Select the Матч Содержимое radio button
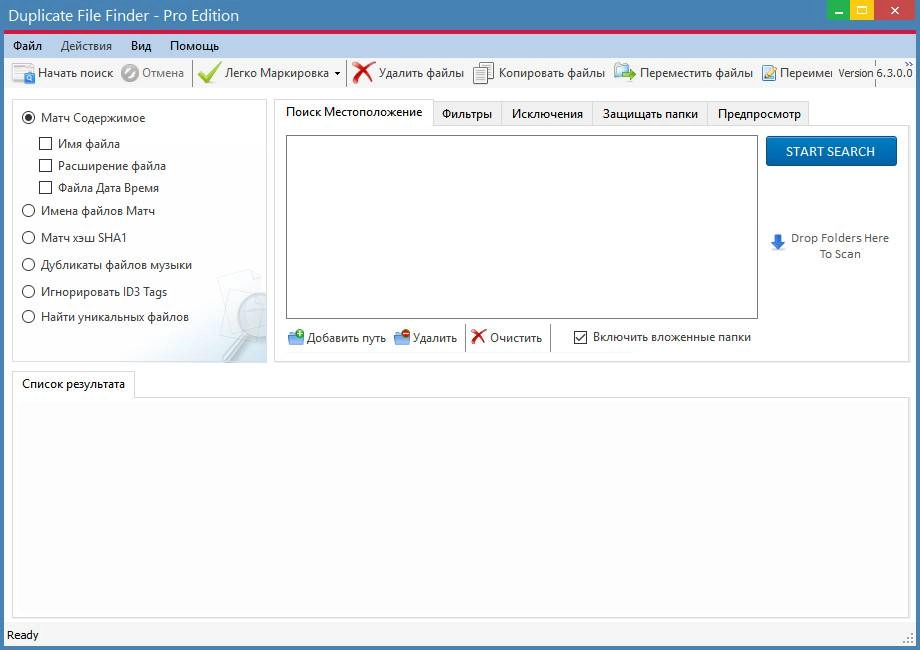 click(x=28, y=118)
